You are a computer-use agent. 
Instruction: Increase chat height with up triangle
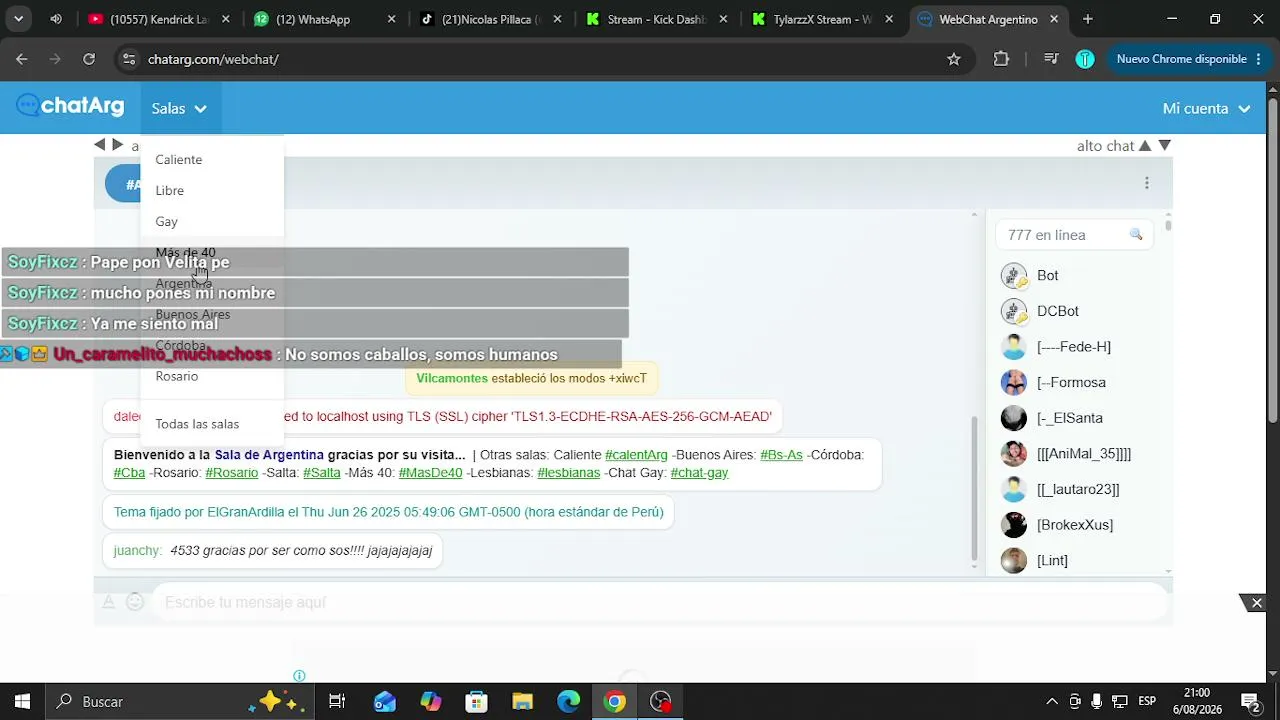[1145, 146]
